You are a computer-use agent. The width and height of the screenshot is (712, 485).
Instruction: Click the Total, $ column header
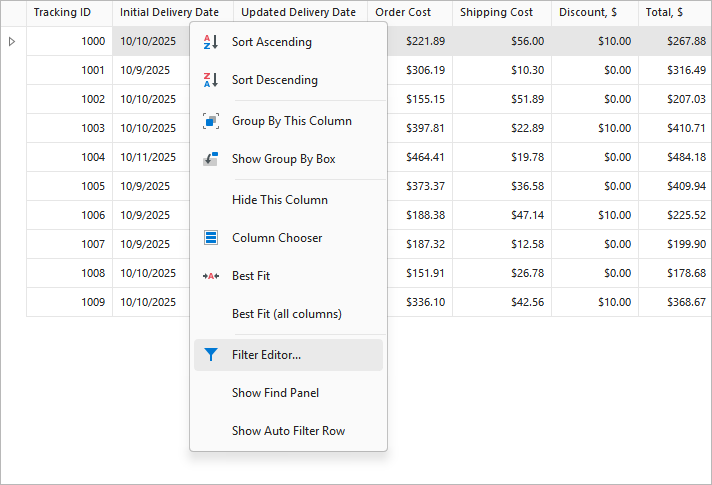[x=675, y=13]
